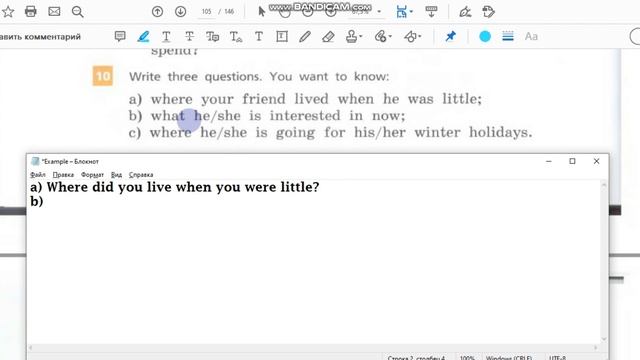The width and height of the screenshot is (640, 360).
Task: Click Notepad horizontal scrollbar left arrow
Action: 31,348
